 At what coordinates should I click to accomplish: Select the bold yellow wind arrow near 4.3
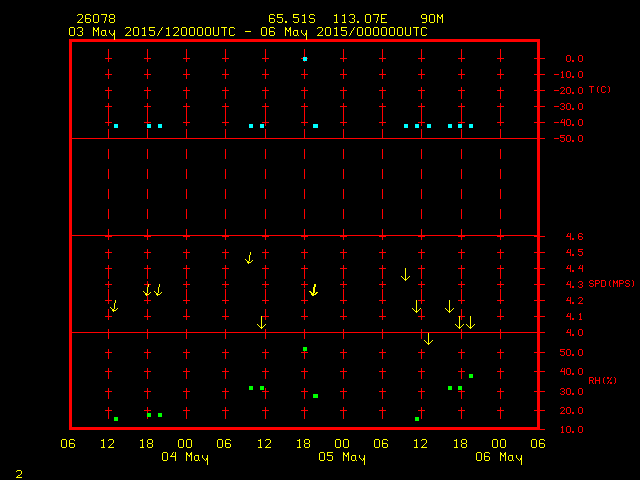[313, 290]
